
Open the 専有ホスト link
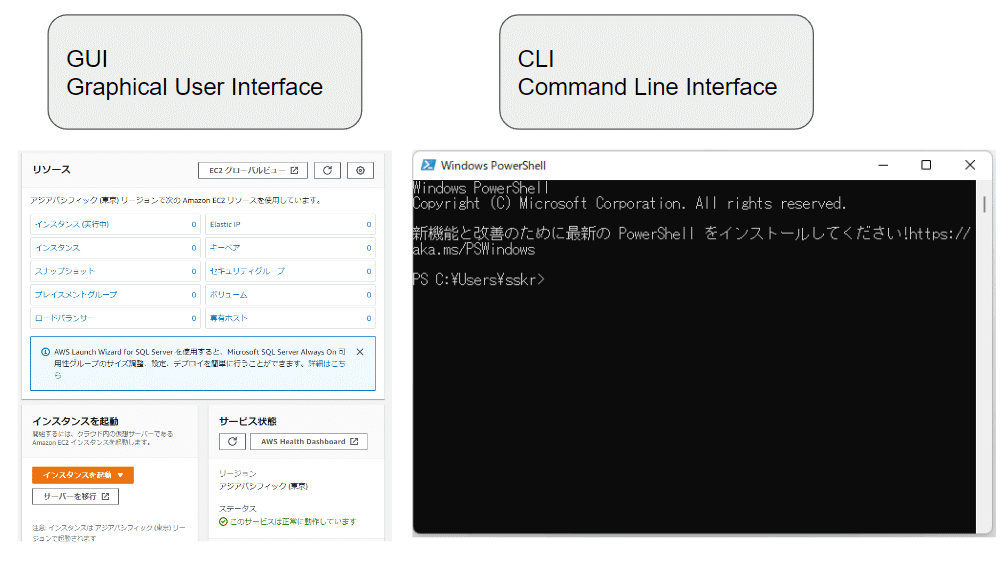[x=228, y=318]
